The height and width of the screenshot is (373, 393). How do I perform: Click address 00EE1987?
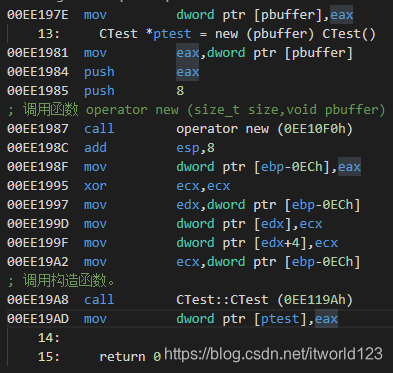[38, 129]
